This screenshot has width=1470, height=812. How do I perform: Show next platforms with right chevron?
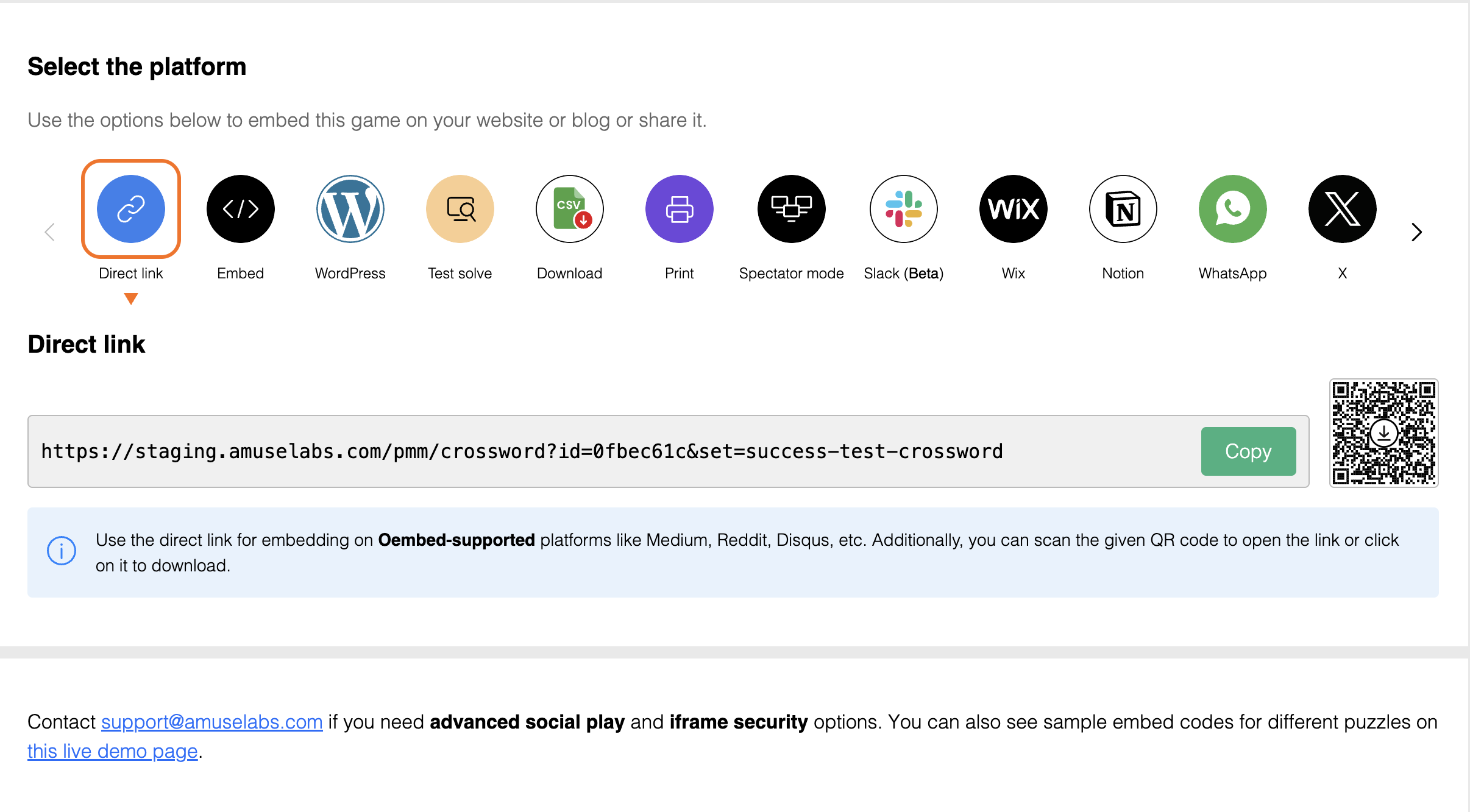point(1417,232)
